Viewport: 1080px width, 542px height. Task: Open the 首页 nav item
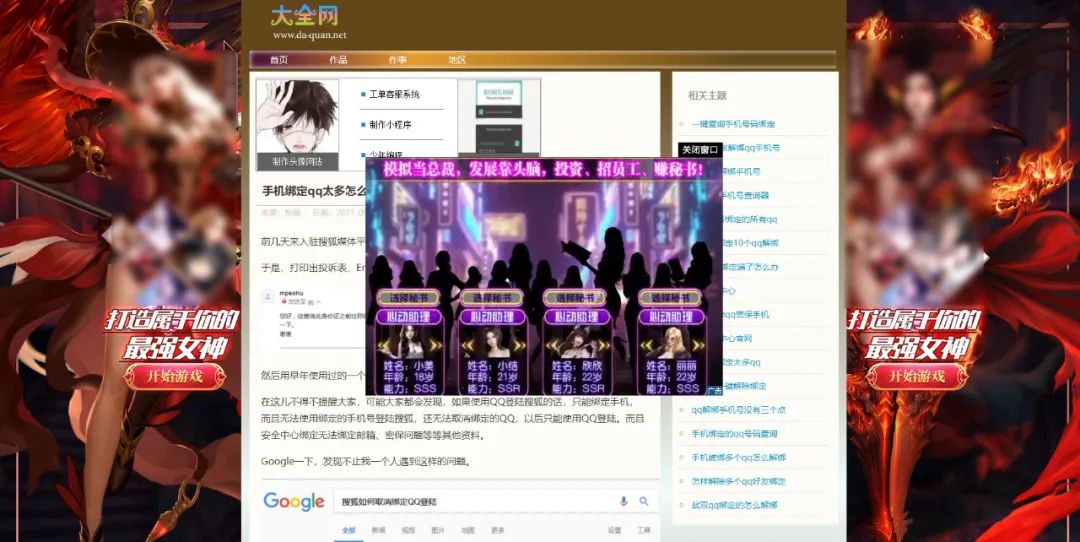click(279, 60)
